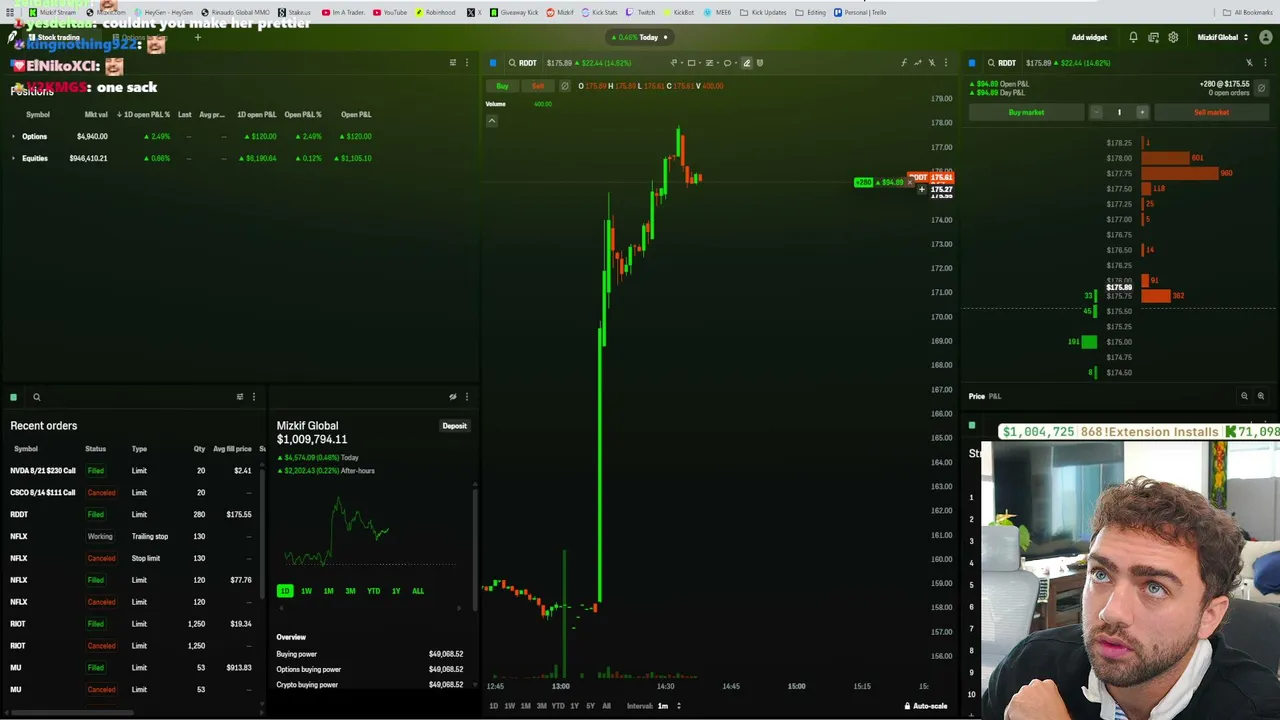The image size is (1280, 720).
Task: Click the green Buy button on chart
Action: 502,86
